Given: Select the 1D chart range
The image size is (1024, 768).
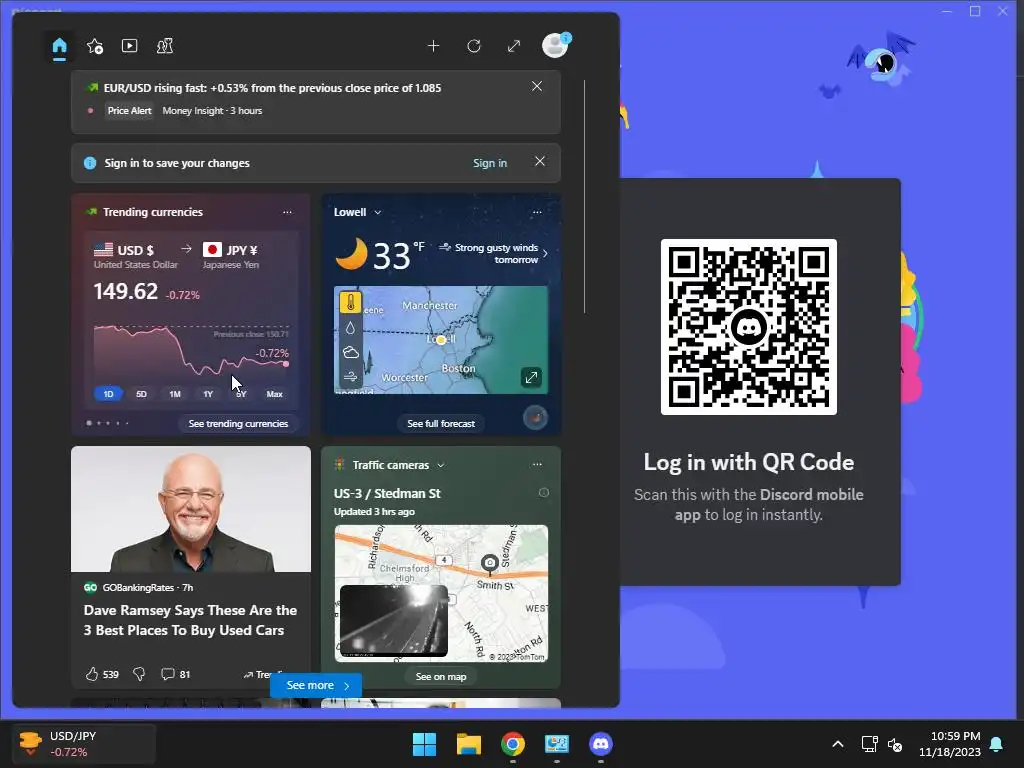Looking at the screenshot, I should [108, 394].
